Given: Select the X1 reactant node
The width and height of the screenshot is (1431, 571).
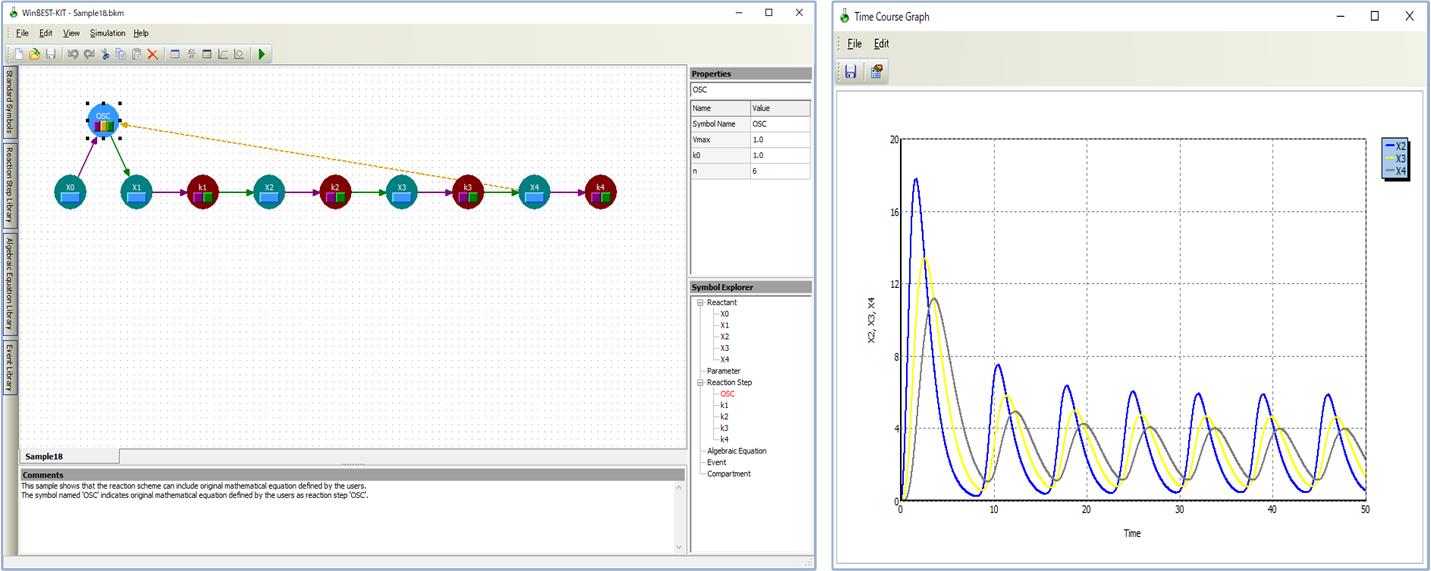Looking at the screenshot, I should (x=136, y=191).
